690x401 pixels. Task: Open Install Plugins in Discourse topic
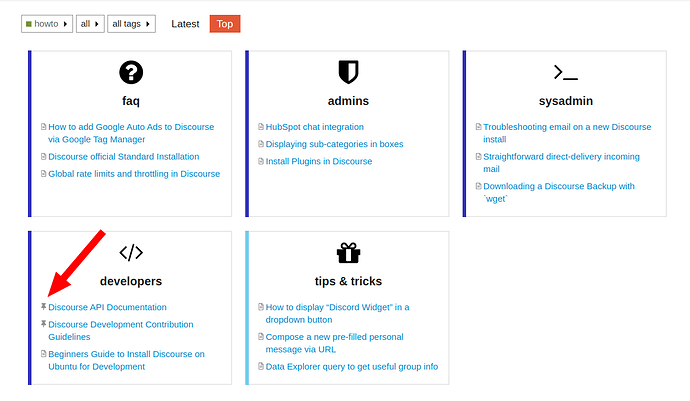pos(319,161)
